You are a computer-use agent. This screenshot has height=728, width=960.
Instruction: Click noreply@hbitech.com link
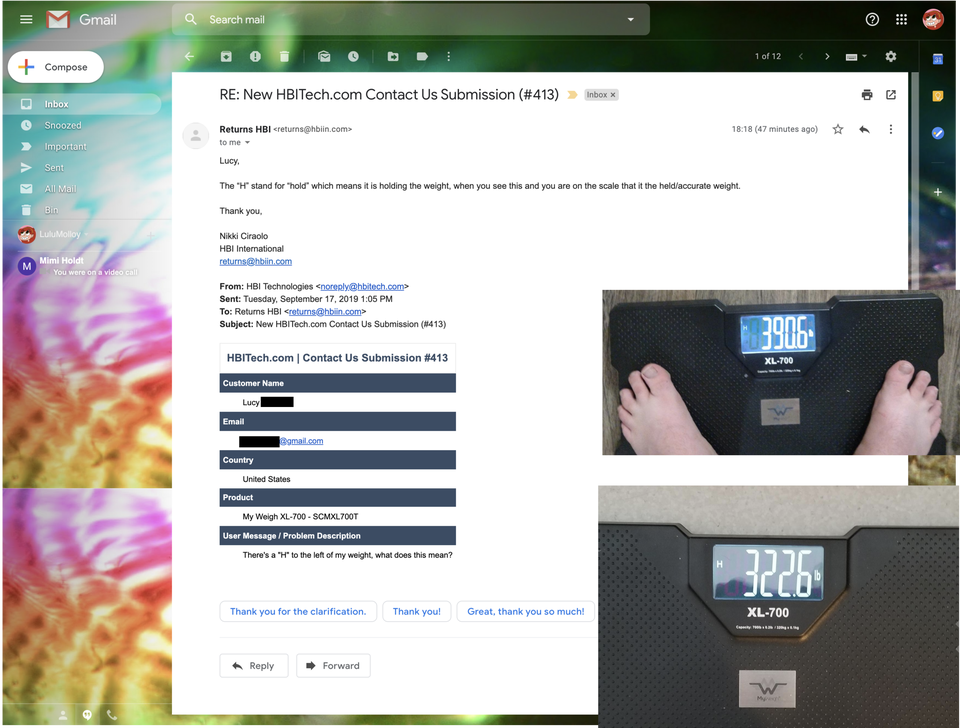click(x=362, y=287)
